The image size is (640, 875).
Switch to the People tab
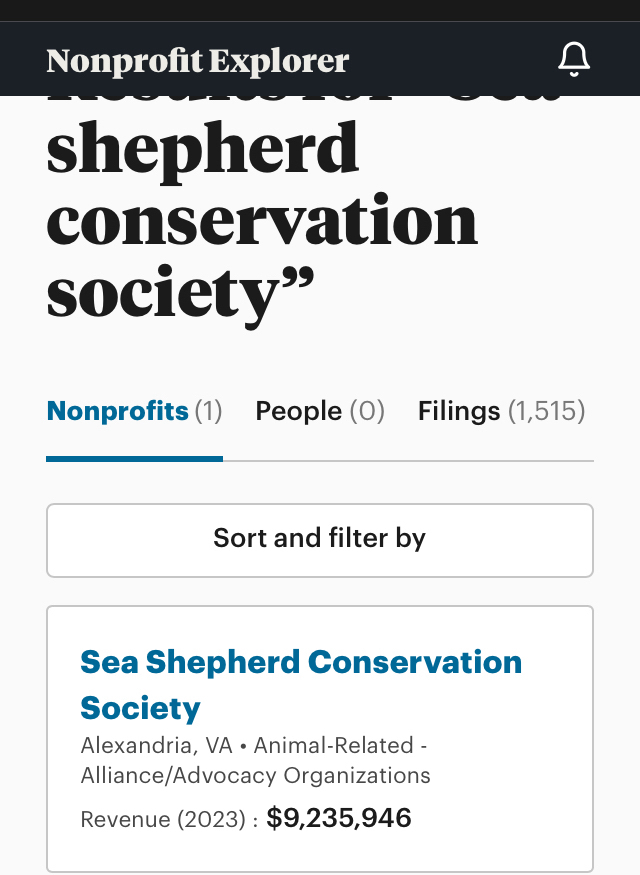point(299,411)
